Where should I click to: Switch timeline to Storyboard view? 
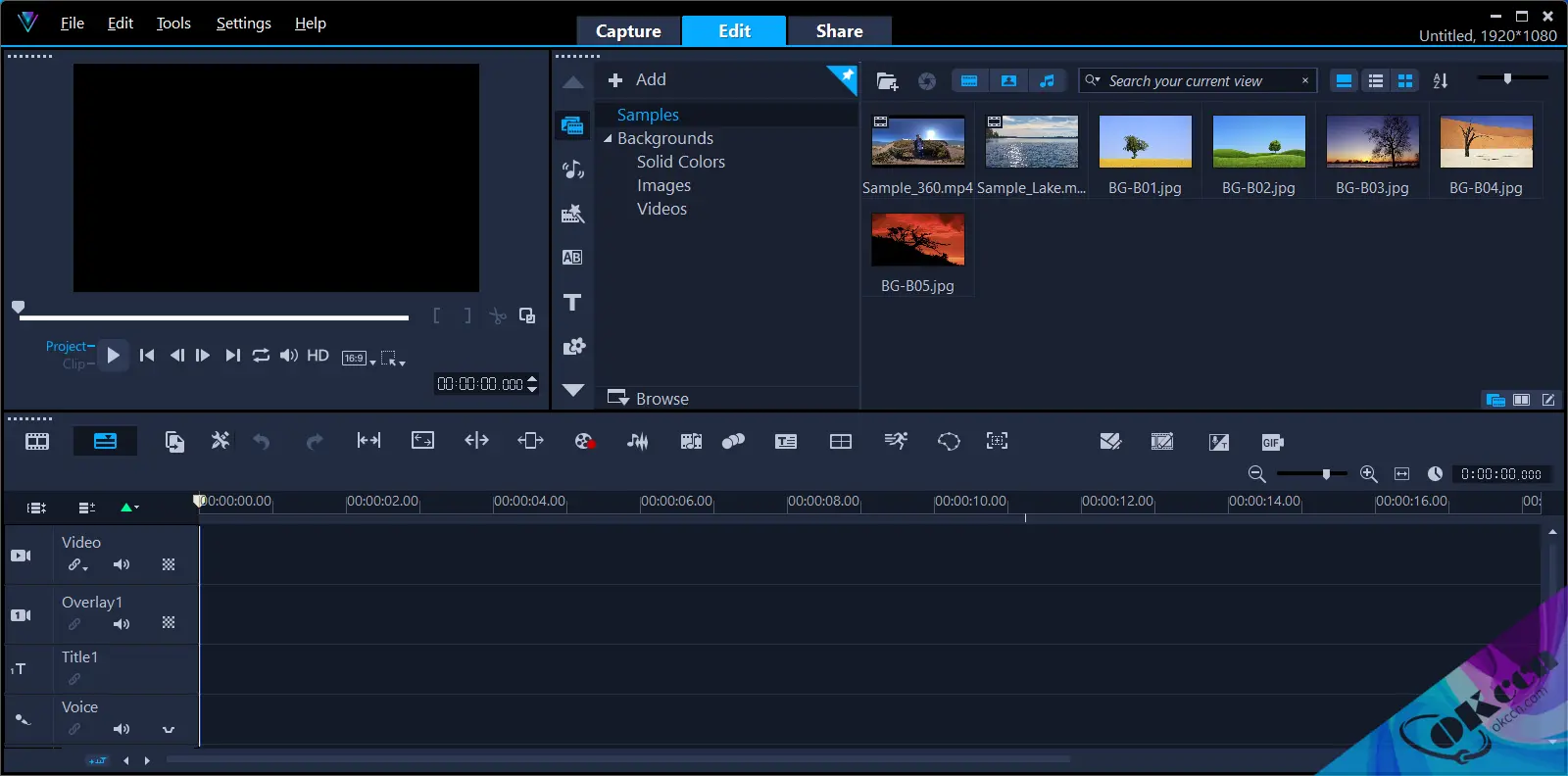[x=37, y=441]
